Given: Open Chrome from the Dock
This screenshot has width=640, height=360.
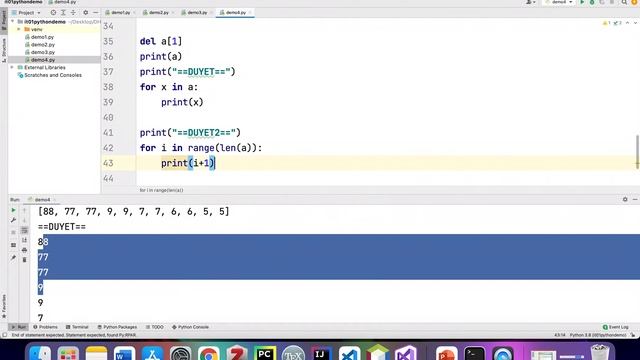Looking at the screenshot, I should click(209, 353).
